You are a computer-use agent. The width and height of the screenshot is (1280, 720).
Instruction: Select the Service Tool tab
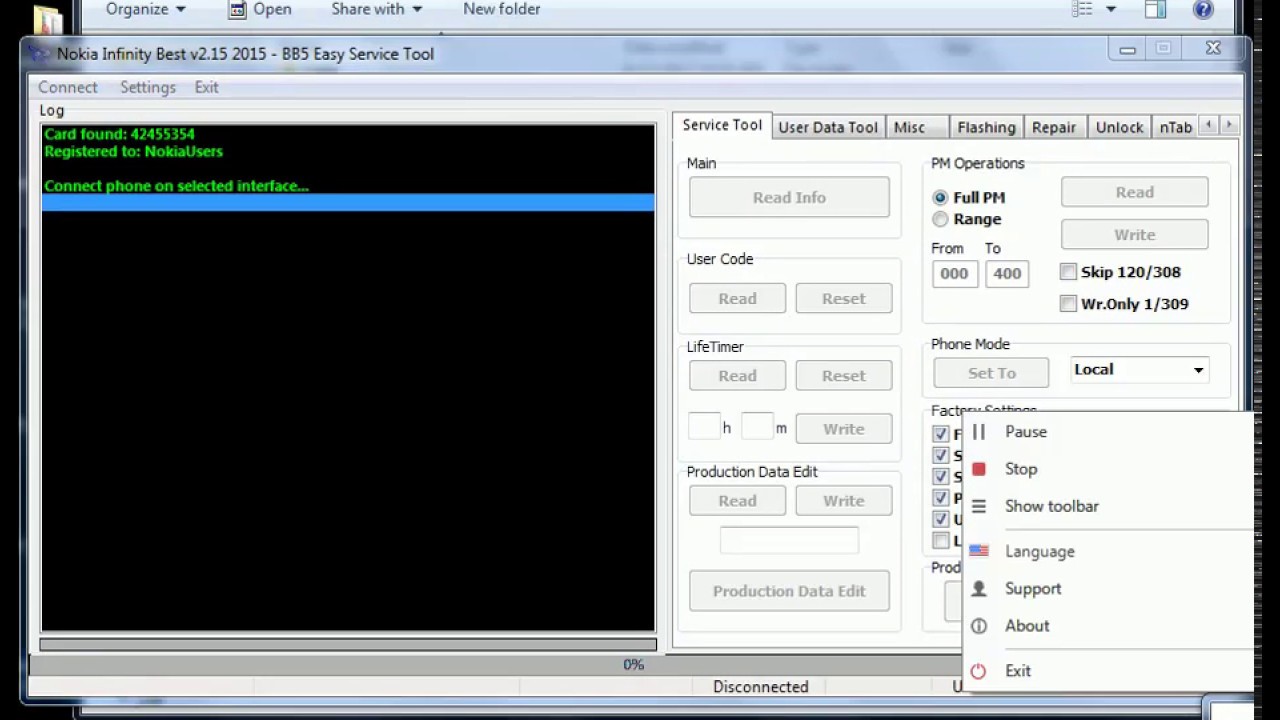pos(722,125)
